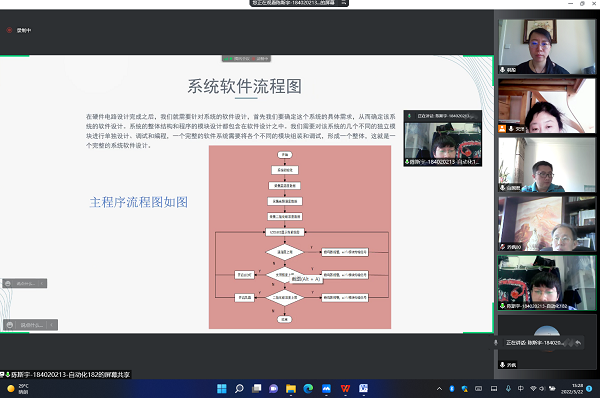Open the clock and date showing 15:28
600x398 pixels.
pos(572,389)
